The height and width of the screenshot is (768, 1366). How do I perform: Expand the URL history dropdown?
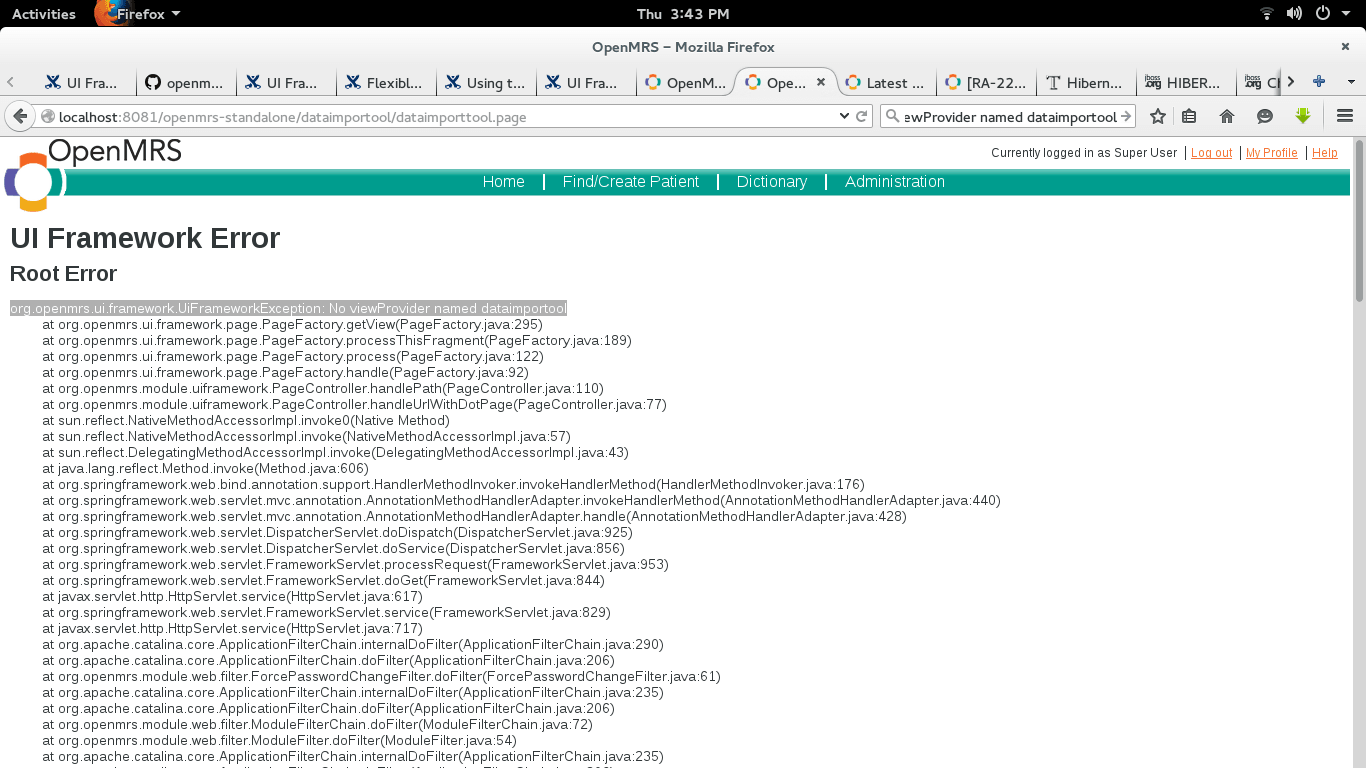pyautogui.click(x=844, y=117)
